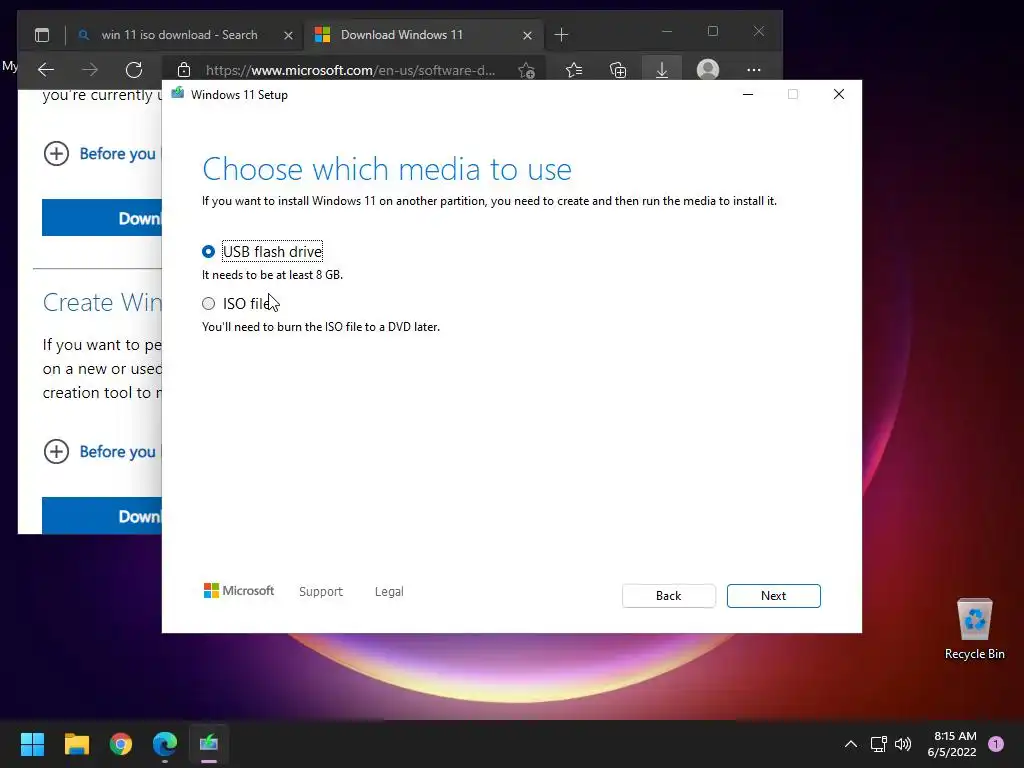Select the ISO file radio button
Viewport: 1024px width, 768px height.
(x=208, y=304)
